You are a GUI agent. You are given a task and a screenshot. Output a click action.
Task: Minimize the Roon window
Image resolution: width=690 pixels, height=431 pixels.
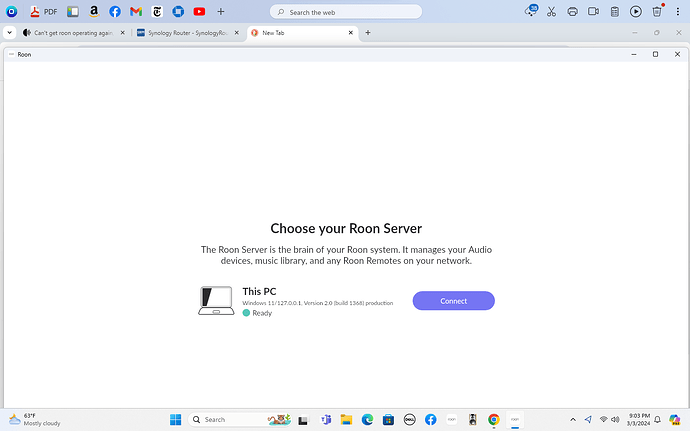[x=634, y=54]
